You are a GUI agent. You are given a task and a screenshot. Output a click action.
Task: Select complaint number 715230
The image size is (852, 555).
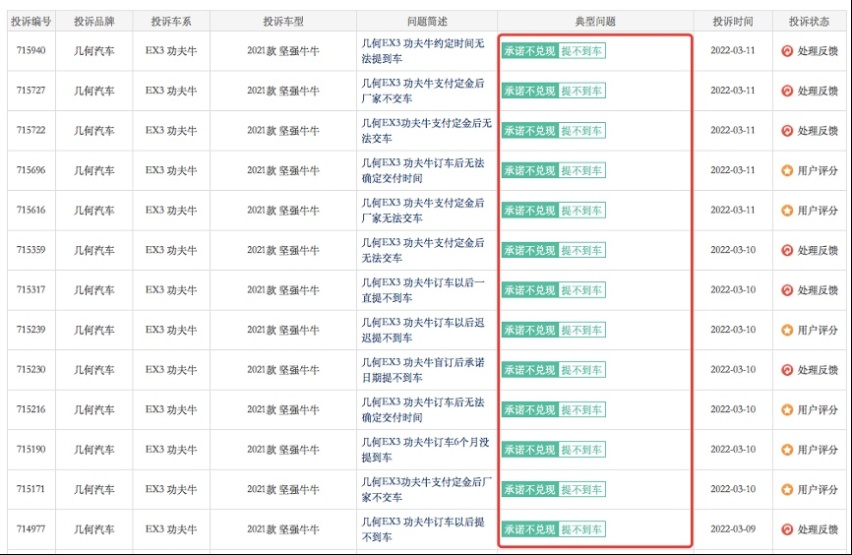(x=31, y=370)
